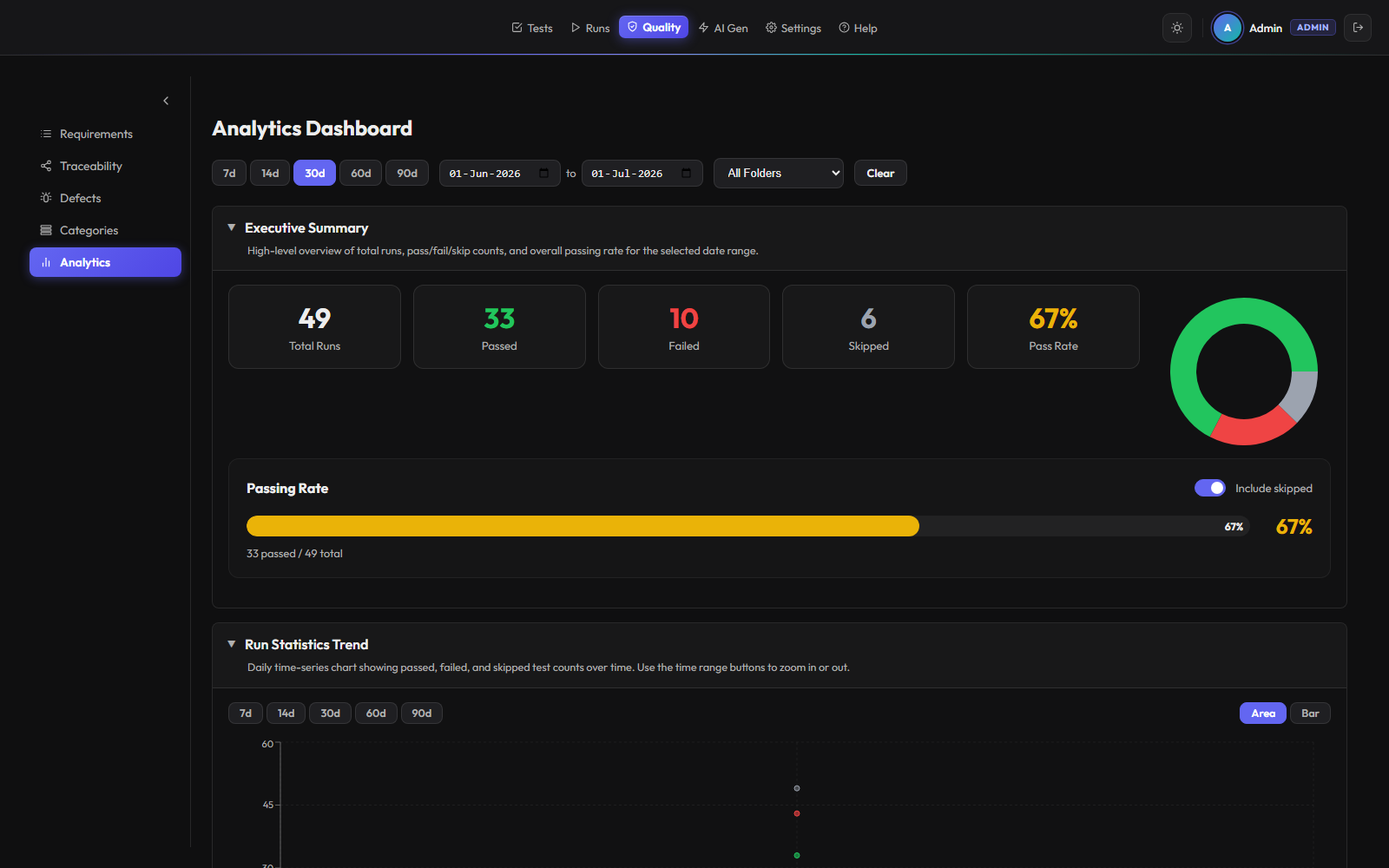Click the Quality shield icon in top nav
Image resolution: width=1389 pixels, height=868 pixels.
click(632, 27)
